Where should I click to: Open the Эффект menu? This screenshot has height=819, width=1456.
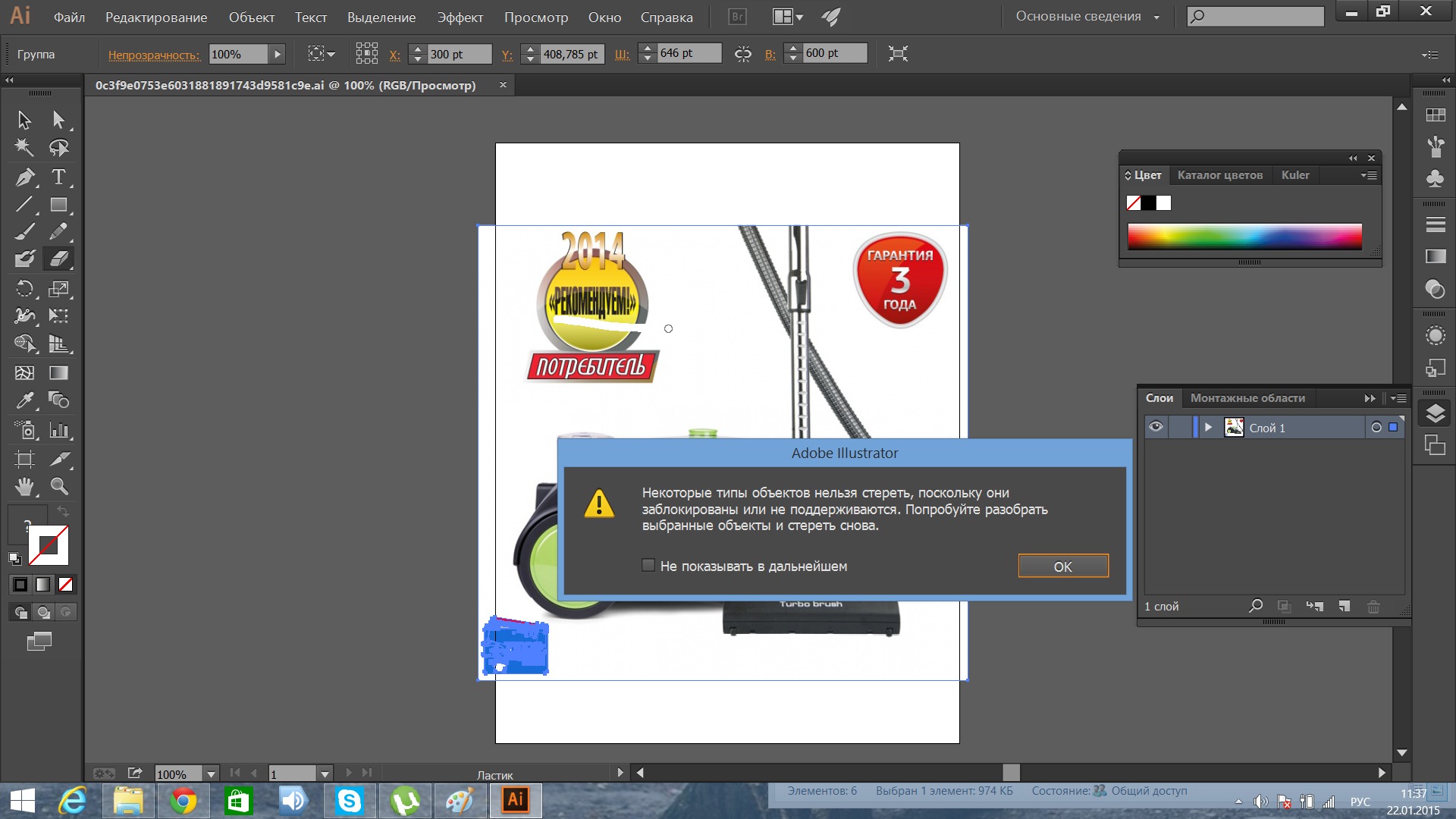click(x=459, y=16)
